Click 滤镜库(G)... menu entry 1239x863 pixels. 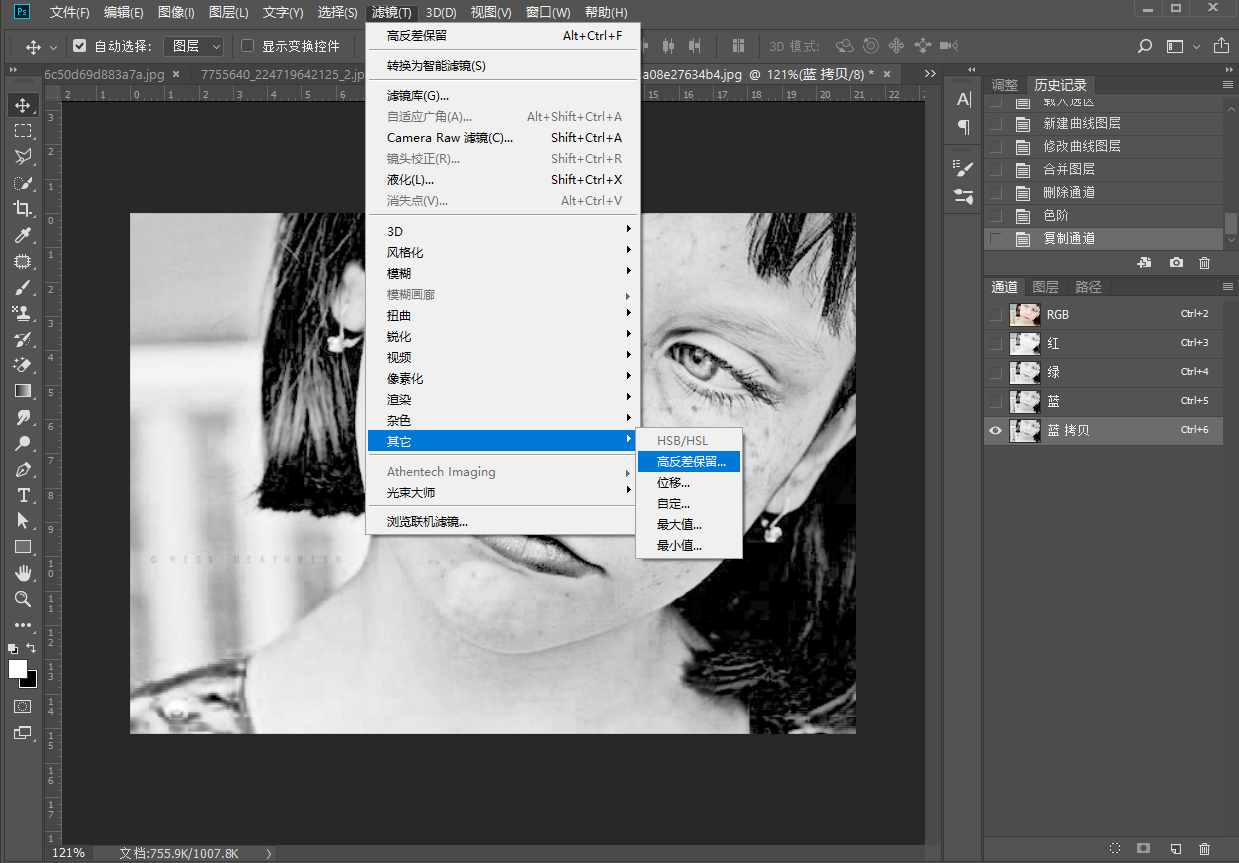pyautogui.click(x=418, y=96)
